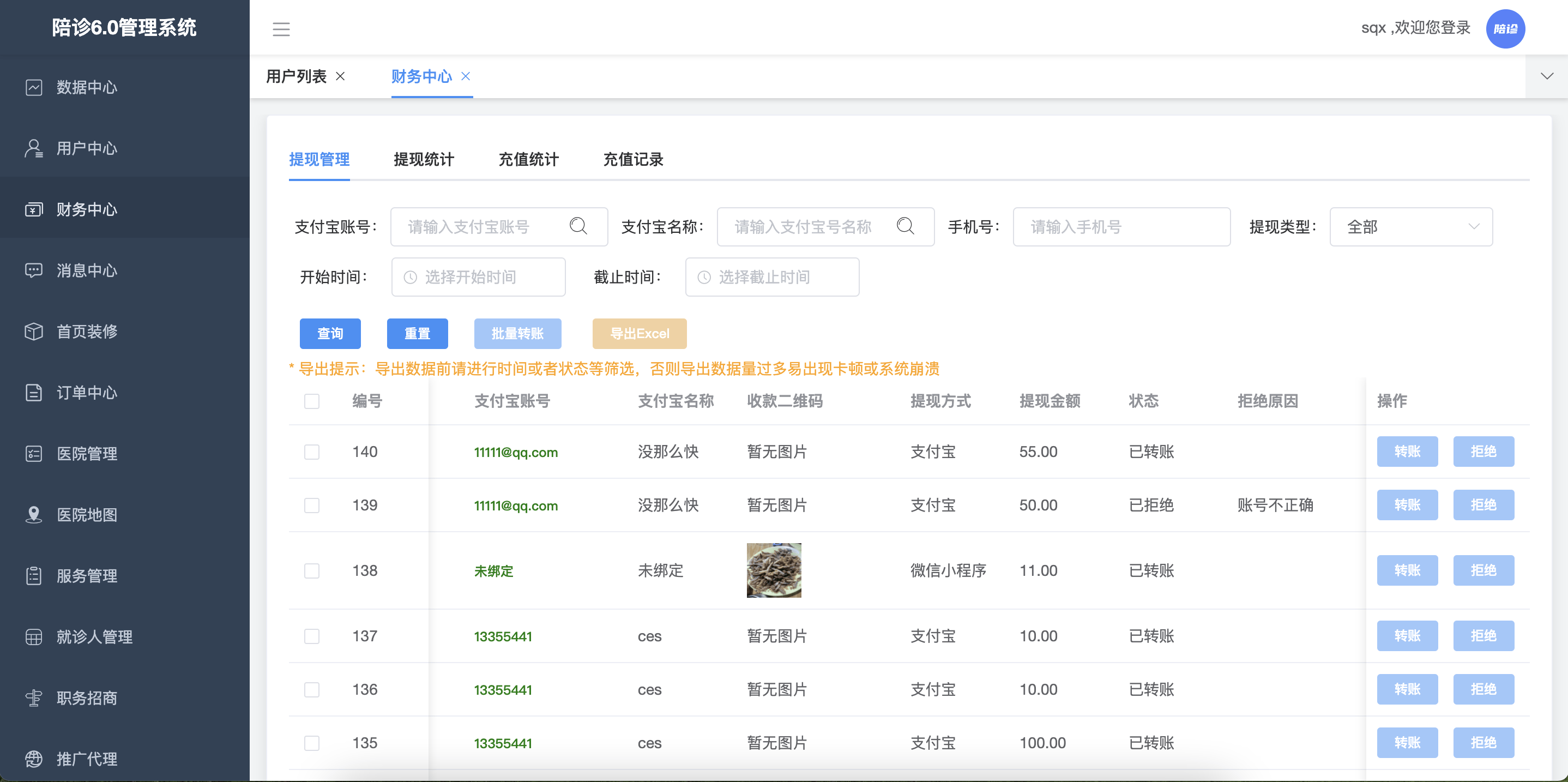The width and height of the screenshot is (1568, 782).
Task: Click the 查询 button
Action: pos(330,333)
